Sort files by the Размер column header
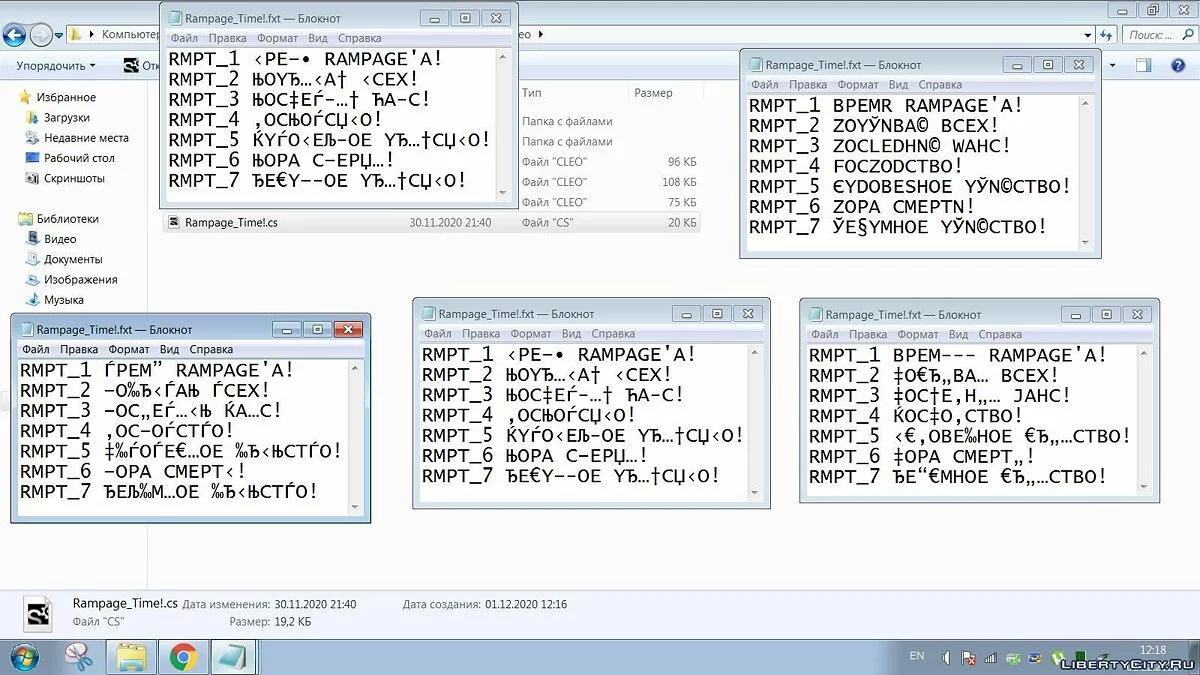 [652, 93]
